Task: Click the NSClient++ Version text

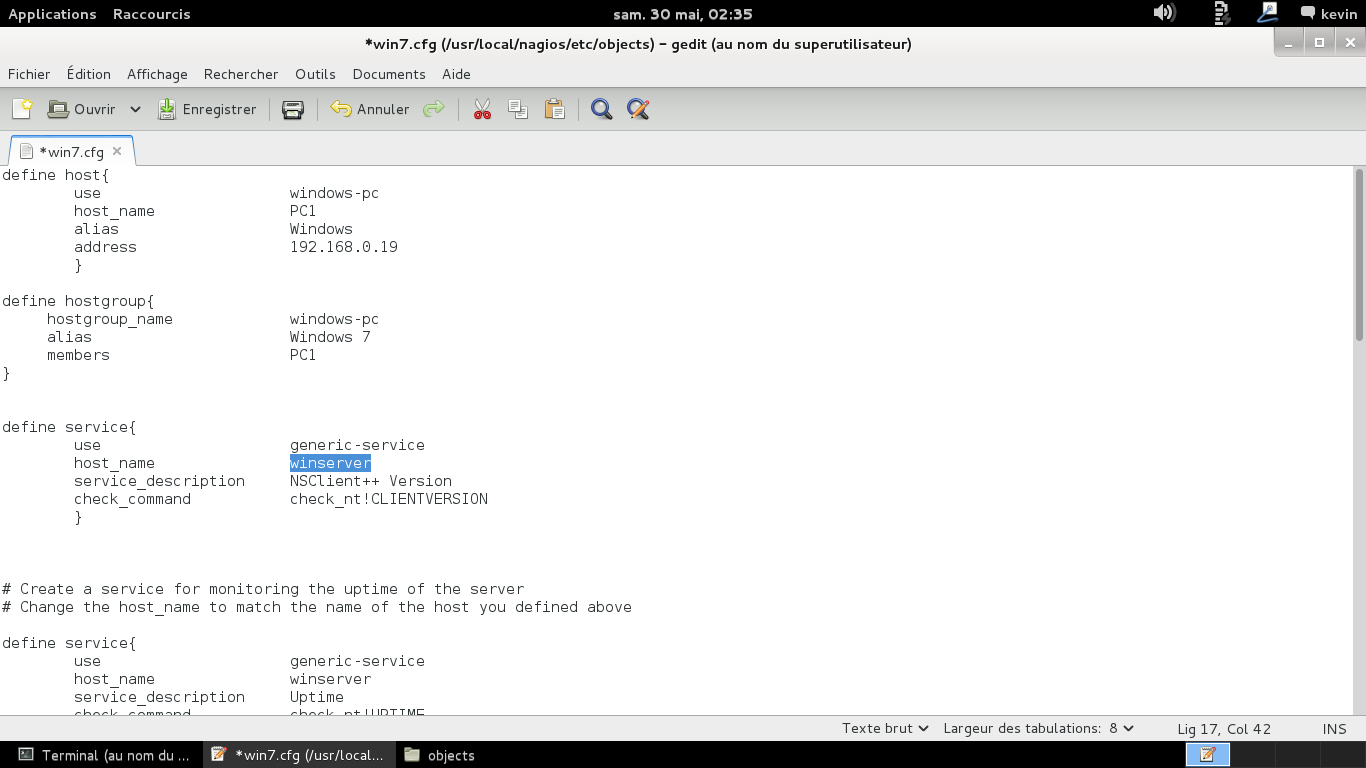Action: coord(371,481)
